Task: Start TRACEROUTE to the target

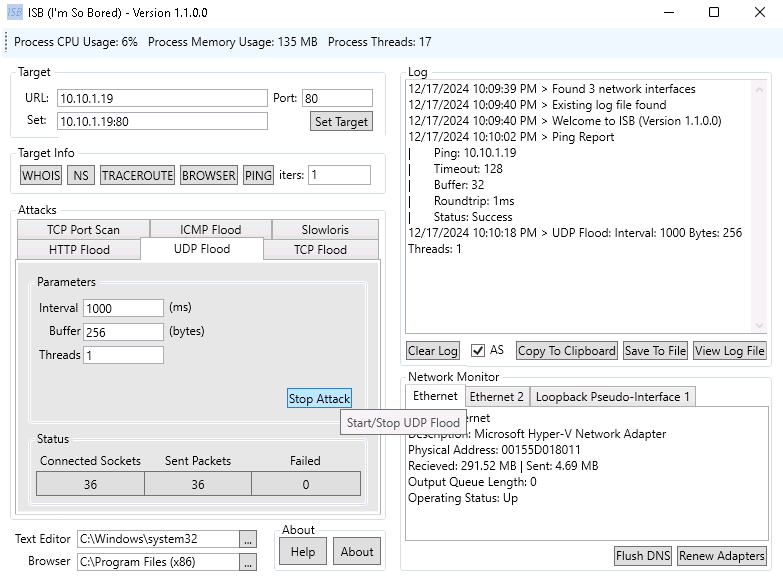Action: point(137,175)
